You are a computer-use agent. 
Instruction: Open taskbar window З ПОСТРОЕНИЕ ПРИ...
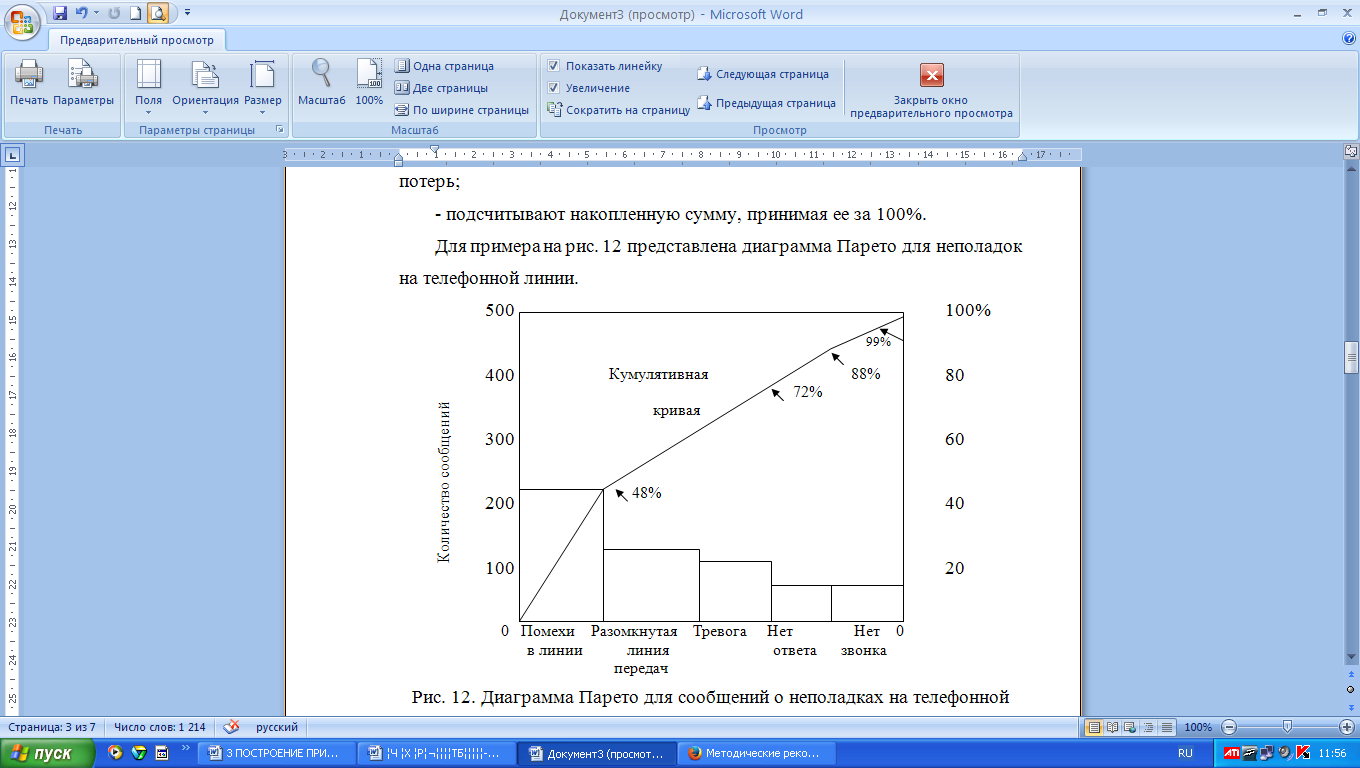(x=275, y=753)
